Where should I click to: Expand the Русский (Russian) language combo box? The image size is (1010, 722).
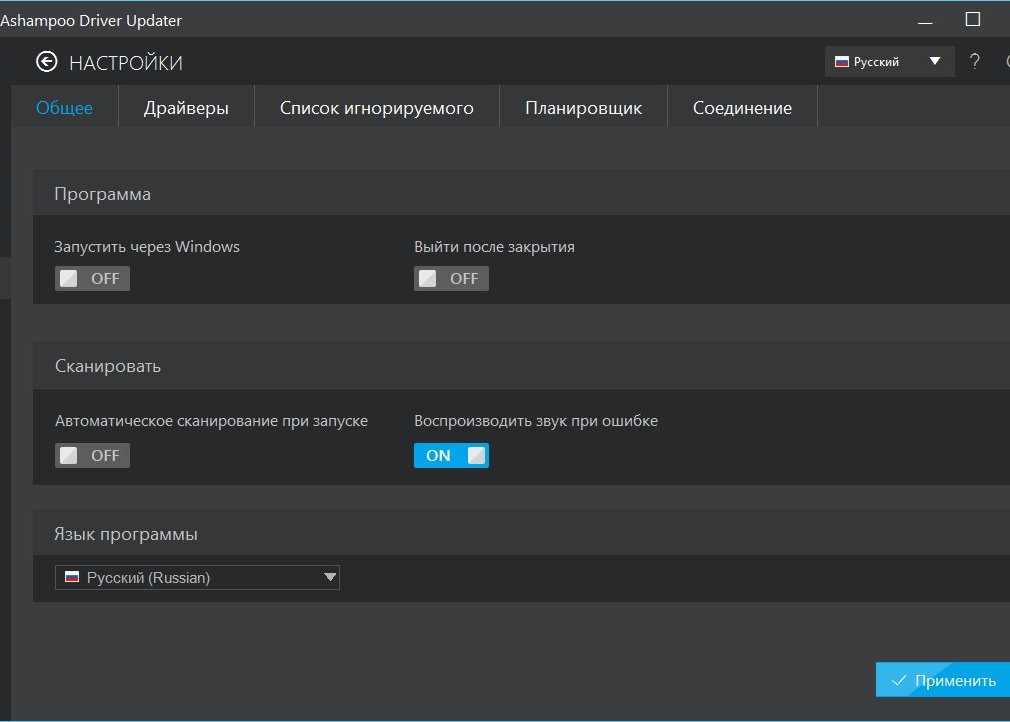tap(197, 578)
